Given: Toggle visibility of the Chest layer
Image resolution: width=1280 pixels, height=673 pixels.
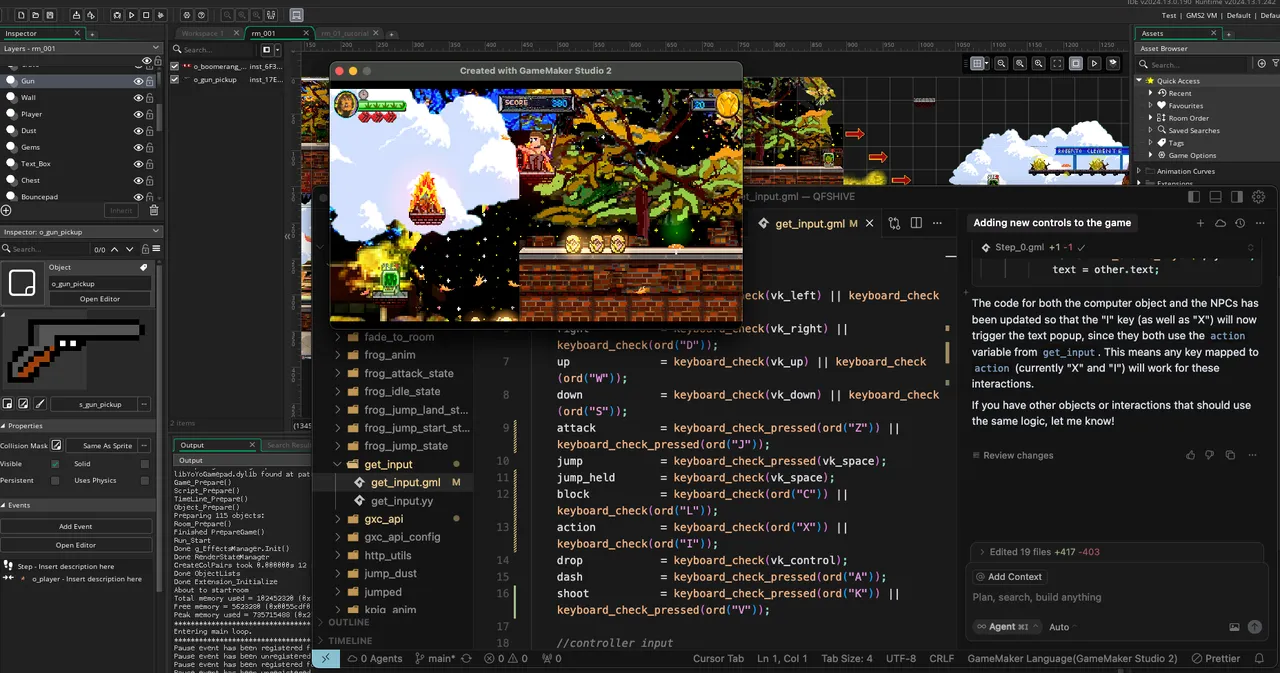Looking at the screenshot, I should (x=139, y=181).
